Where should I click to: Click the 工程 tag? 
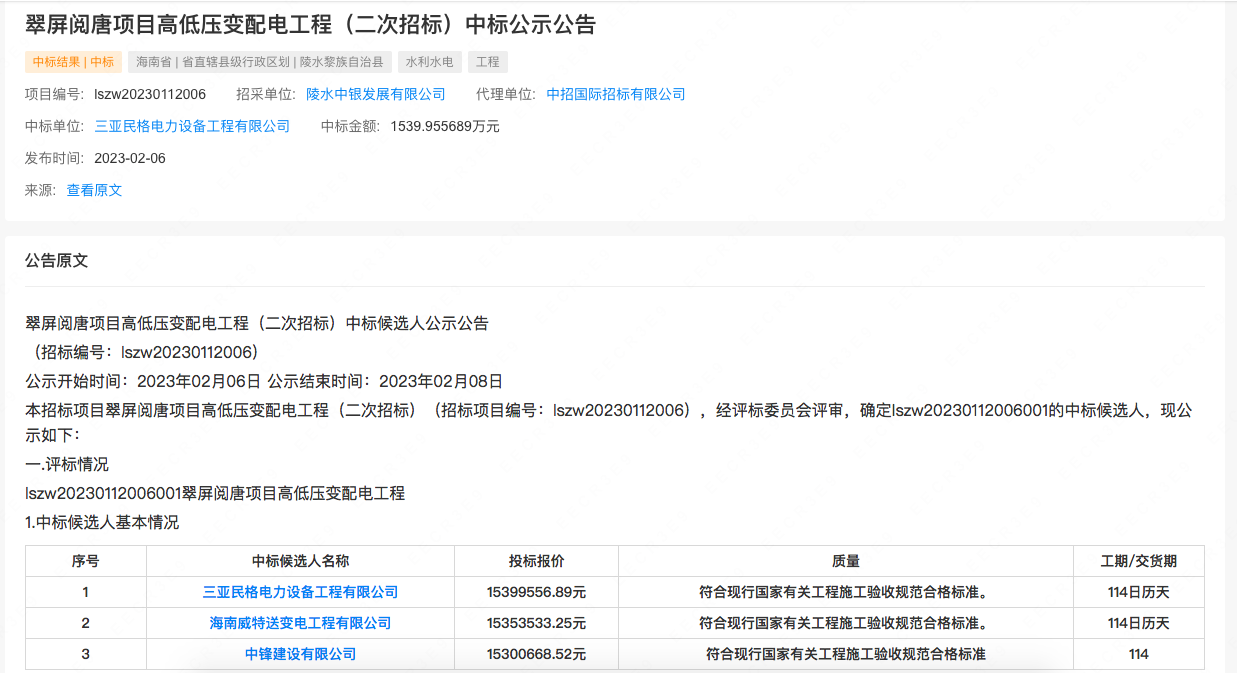[x=488, y=62]
